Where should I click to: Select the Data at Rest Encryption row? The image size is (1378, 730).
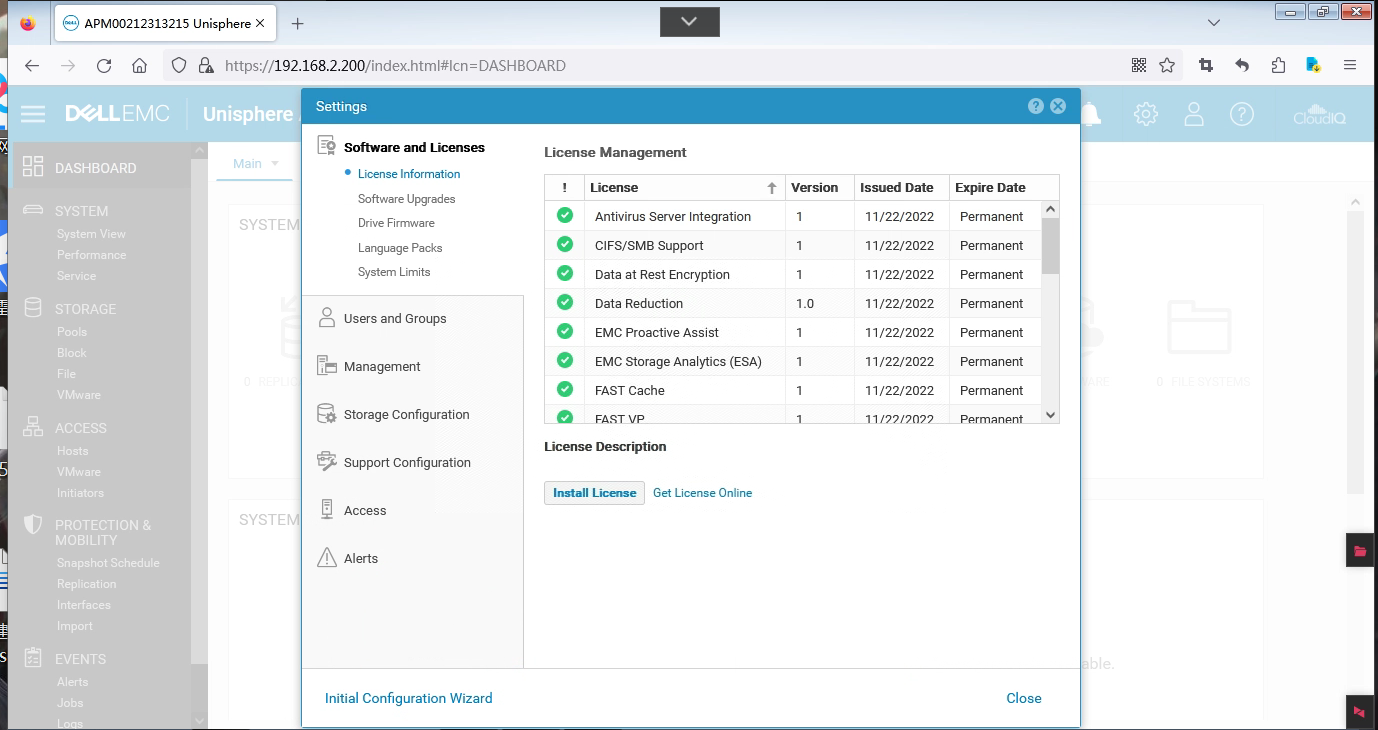click(x=793, y=274)
